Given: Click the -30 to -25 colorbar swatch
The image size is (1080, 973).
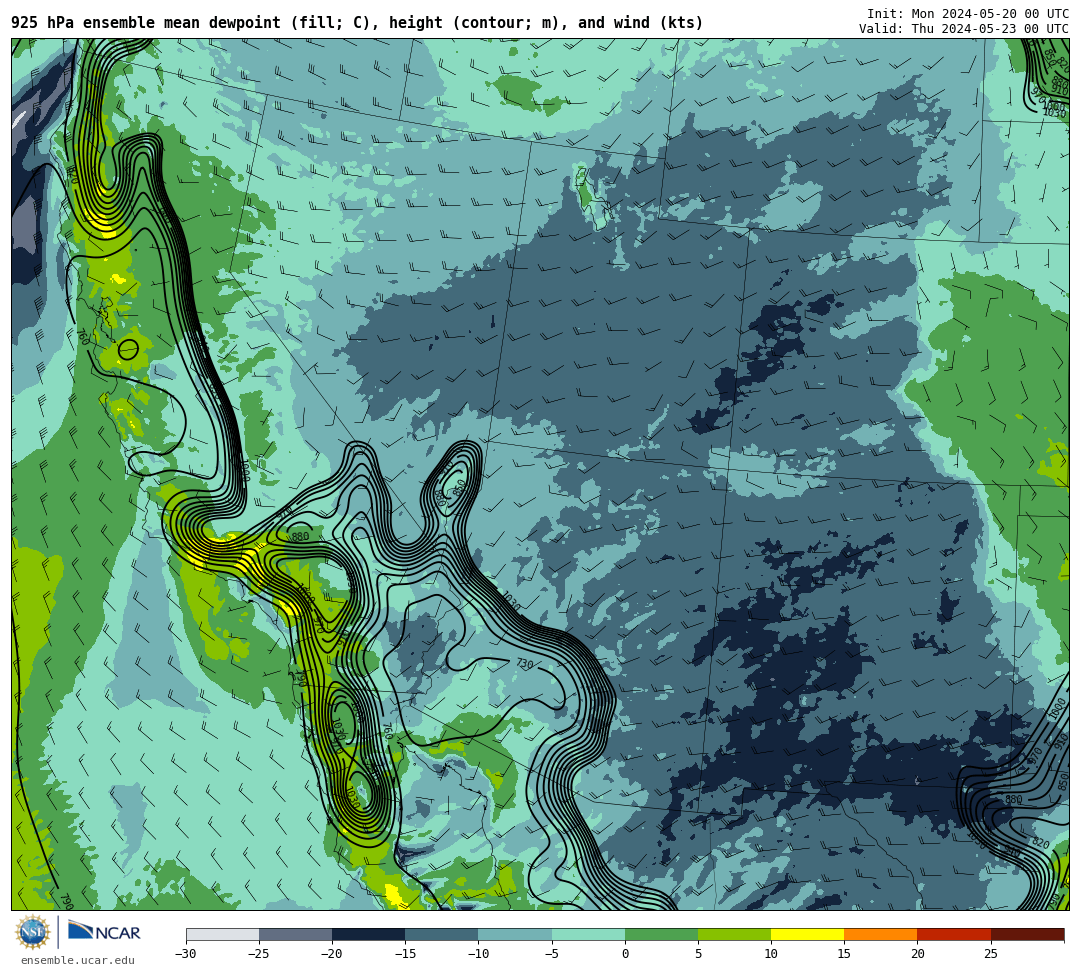Looking at the screenshot, I should (x=222, y=934).
